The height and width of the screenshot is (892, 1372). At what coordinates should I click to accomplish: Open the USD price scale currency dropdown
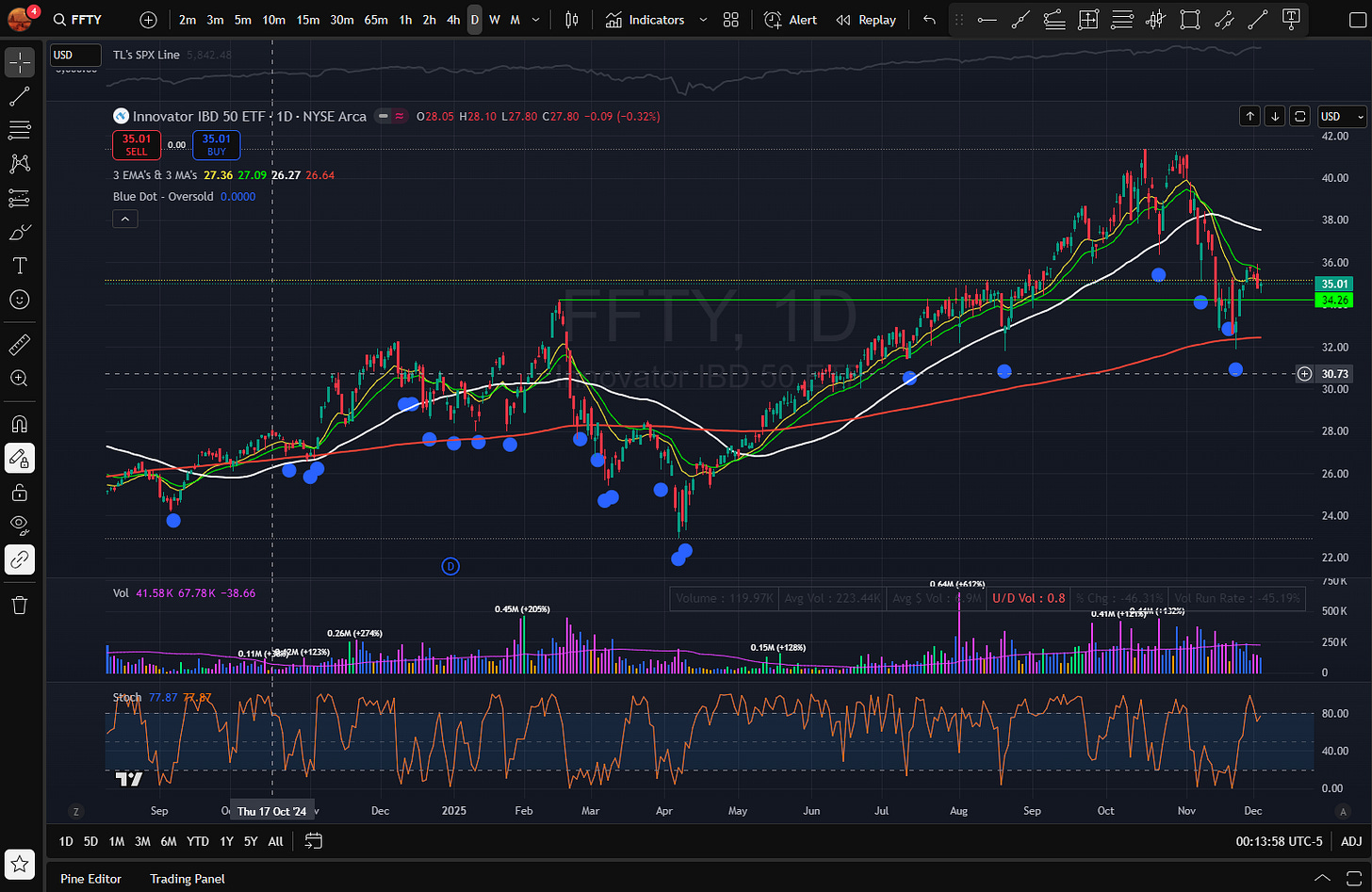click(1343, 116)
